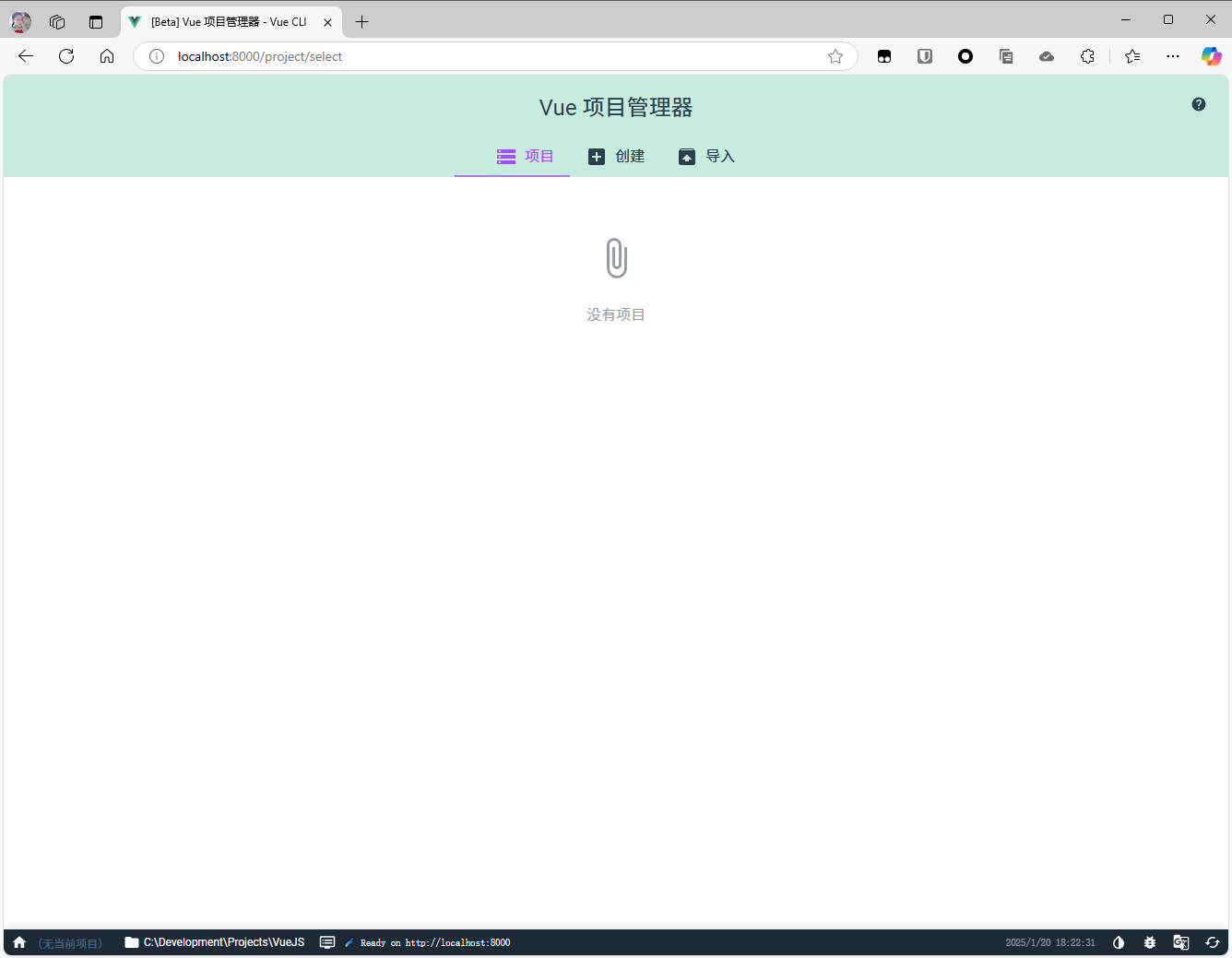Click the black circle extension icon

[965, 56]
